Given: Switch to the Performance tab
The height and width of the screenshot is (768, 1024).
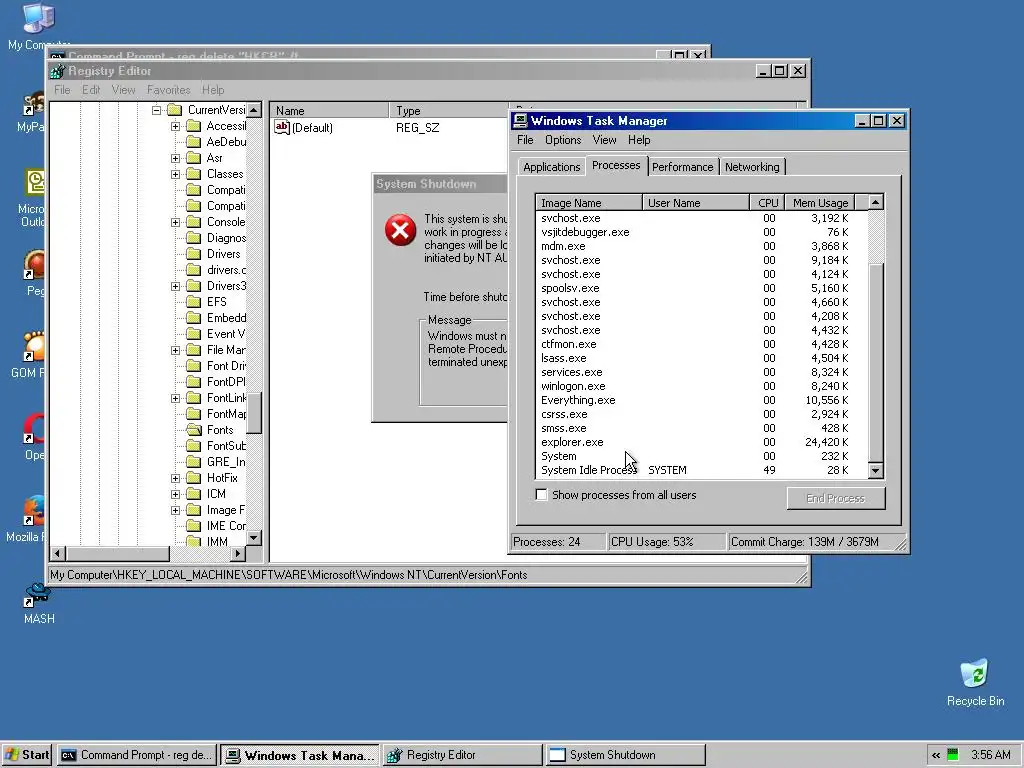Looking at the screenshot, I should (682, 167).
